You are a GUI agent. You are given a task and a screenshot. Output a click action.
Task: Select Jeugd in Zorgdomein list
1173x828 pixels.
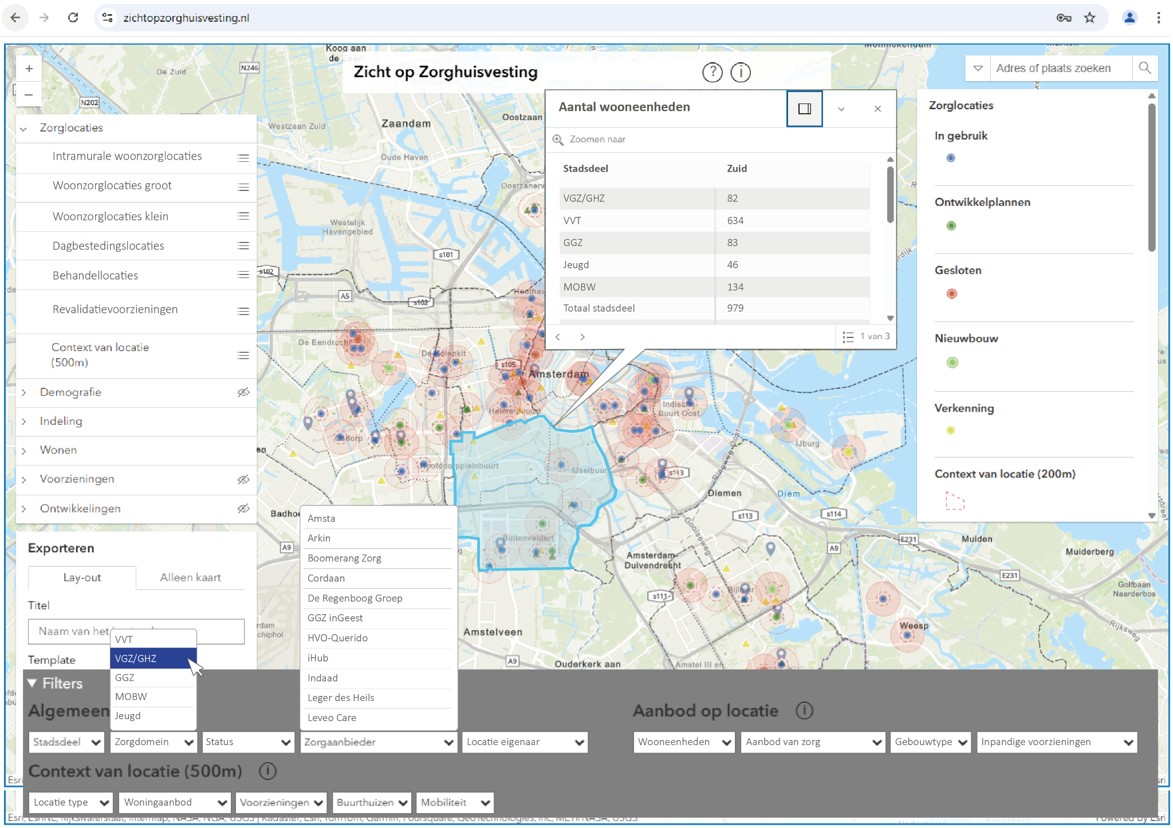pyautogui.click(x=153, y=716)
